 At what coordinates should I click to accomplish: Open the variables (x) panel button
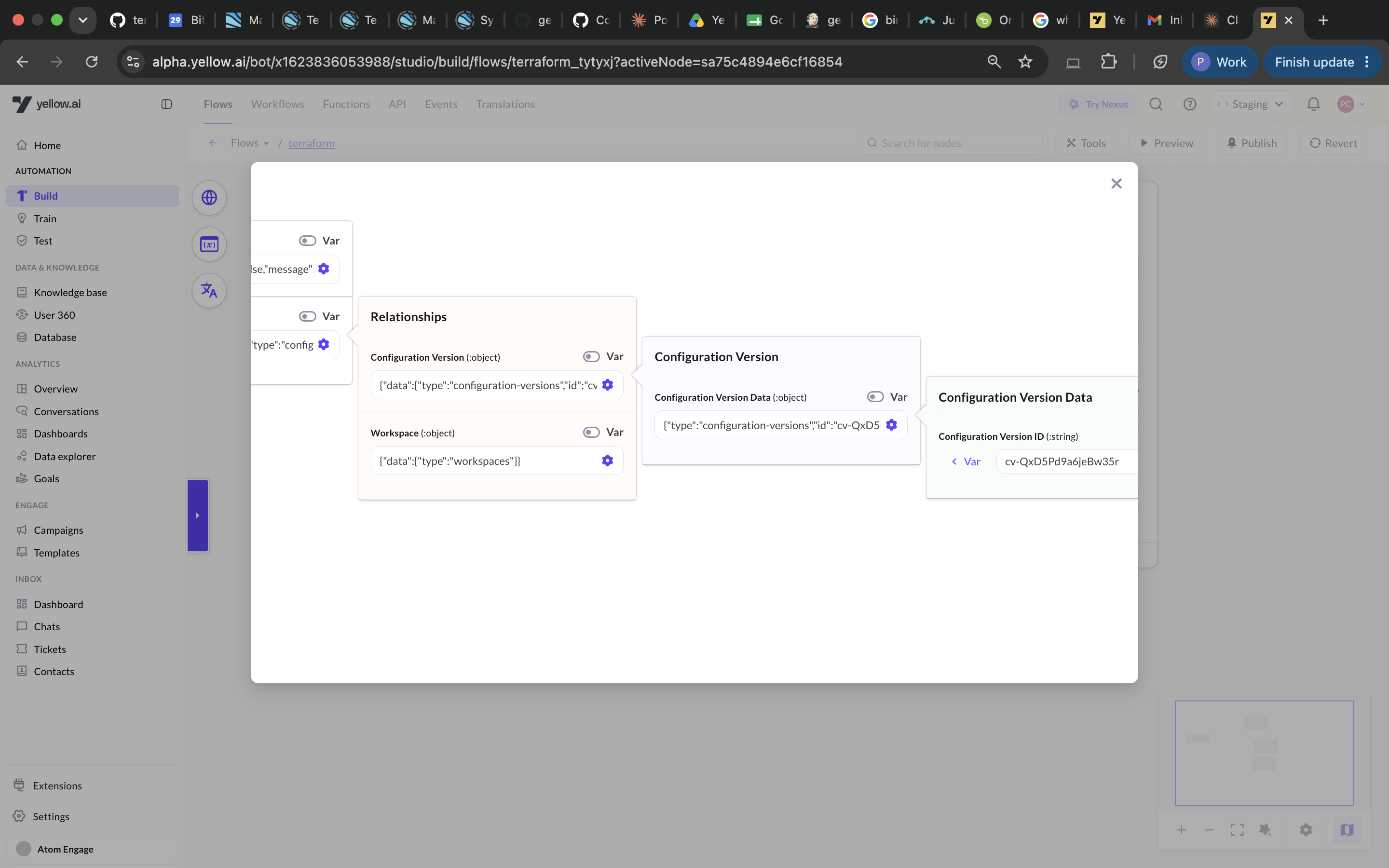(209, 244)
